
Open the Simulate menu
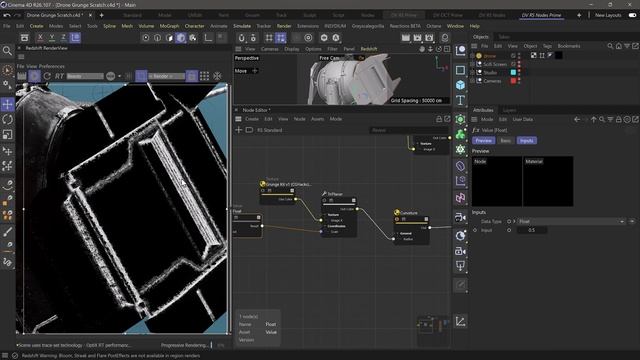(x=242, y=26)
